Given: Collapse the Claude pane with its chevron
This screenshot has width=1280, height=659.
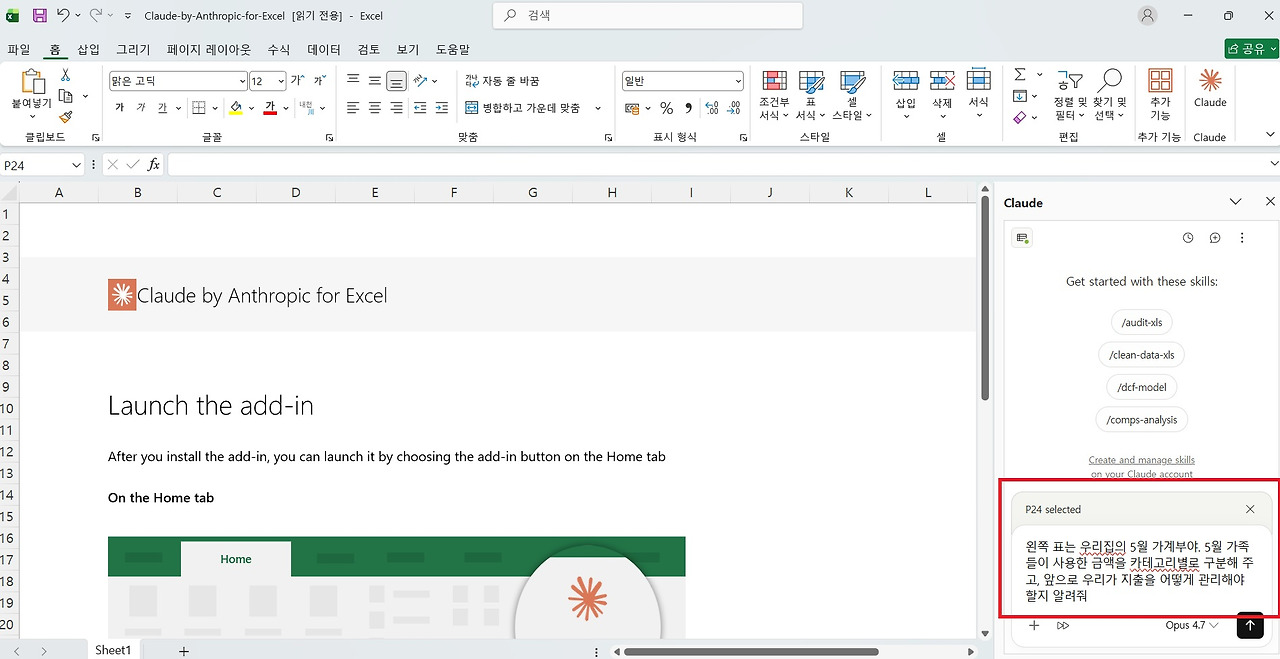Looking at the screenshot, I should click(x=1236, y=202).
